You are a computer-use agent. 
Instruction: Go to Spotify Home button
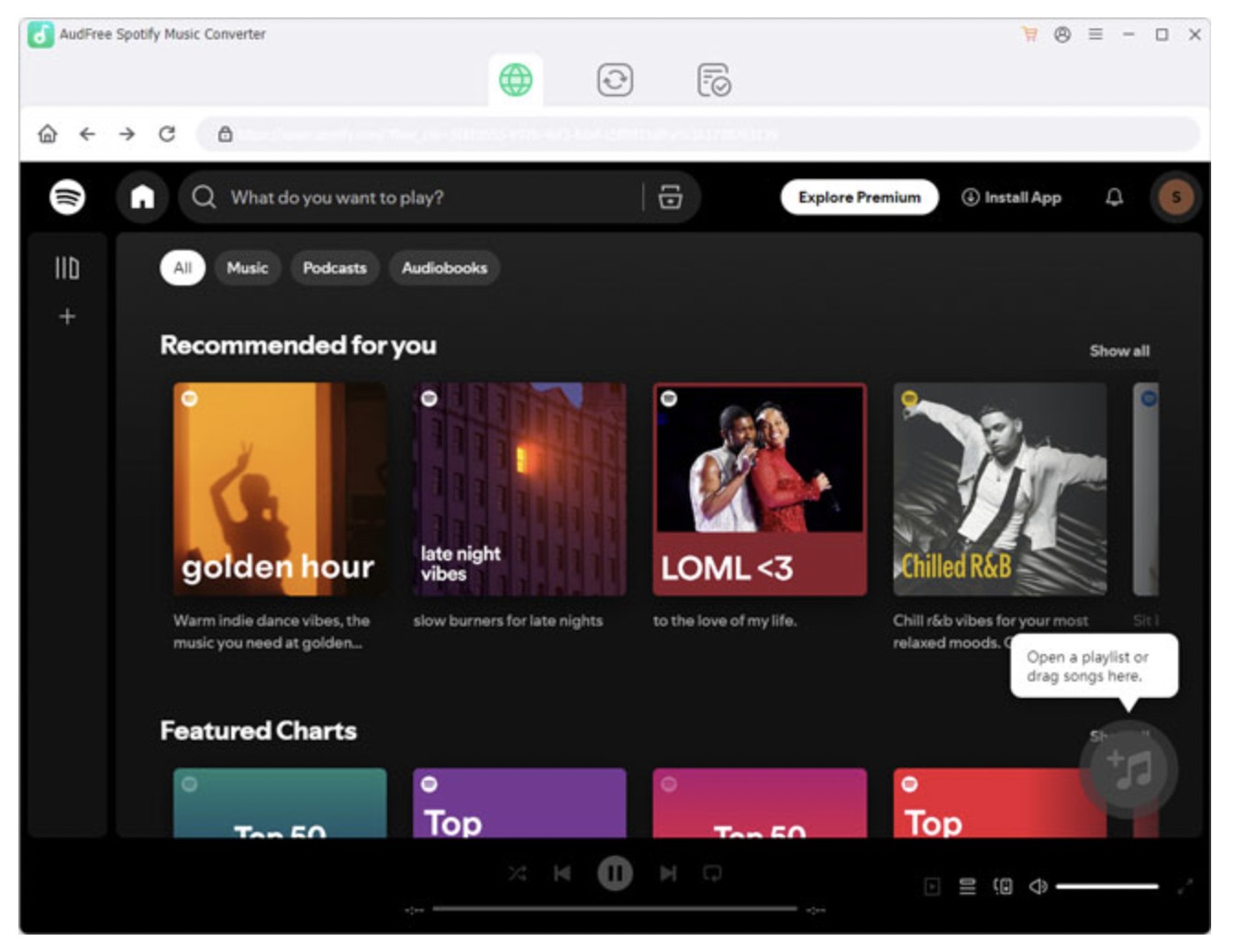click(142, 196)
